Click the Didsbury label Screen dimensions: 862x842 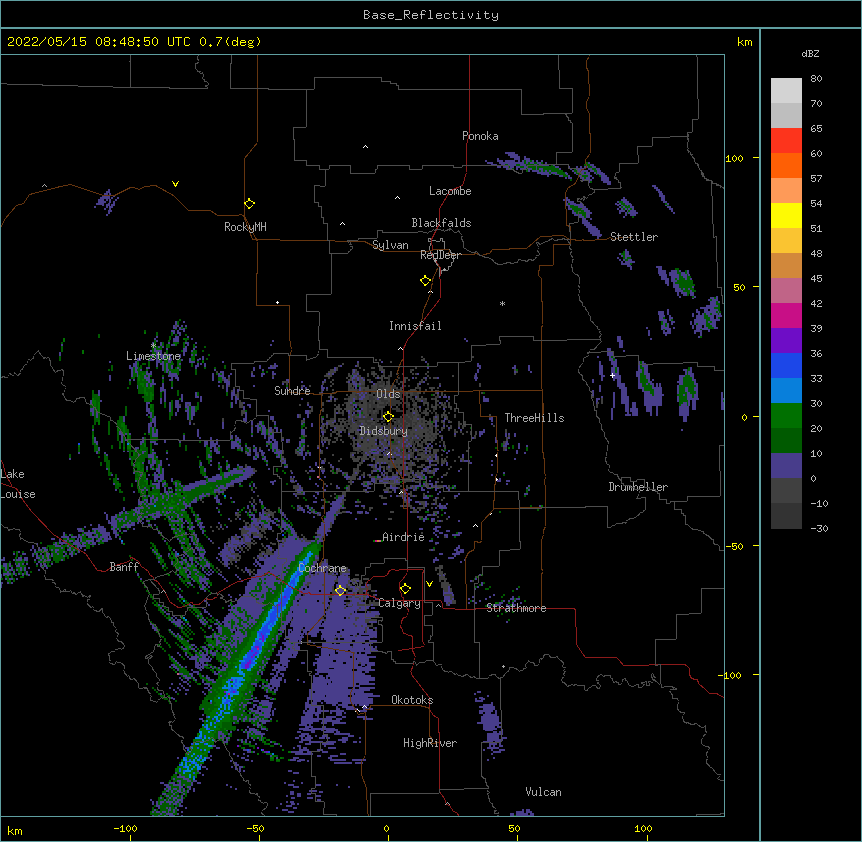point(384,431)
